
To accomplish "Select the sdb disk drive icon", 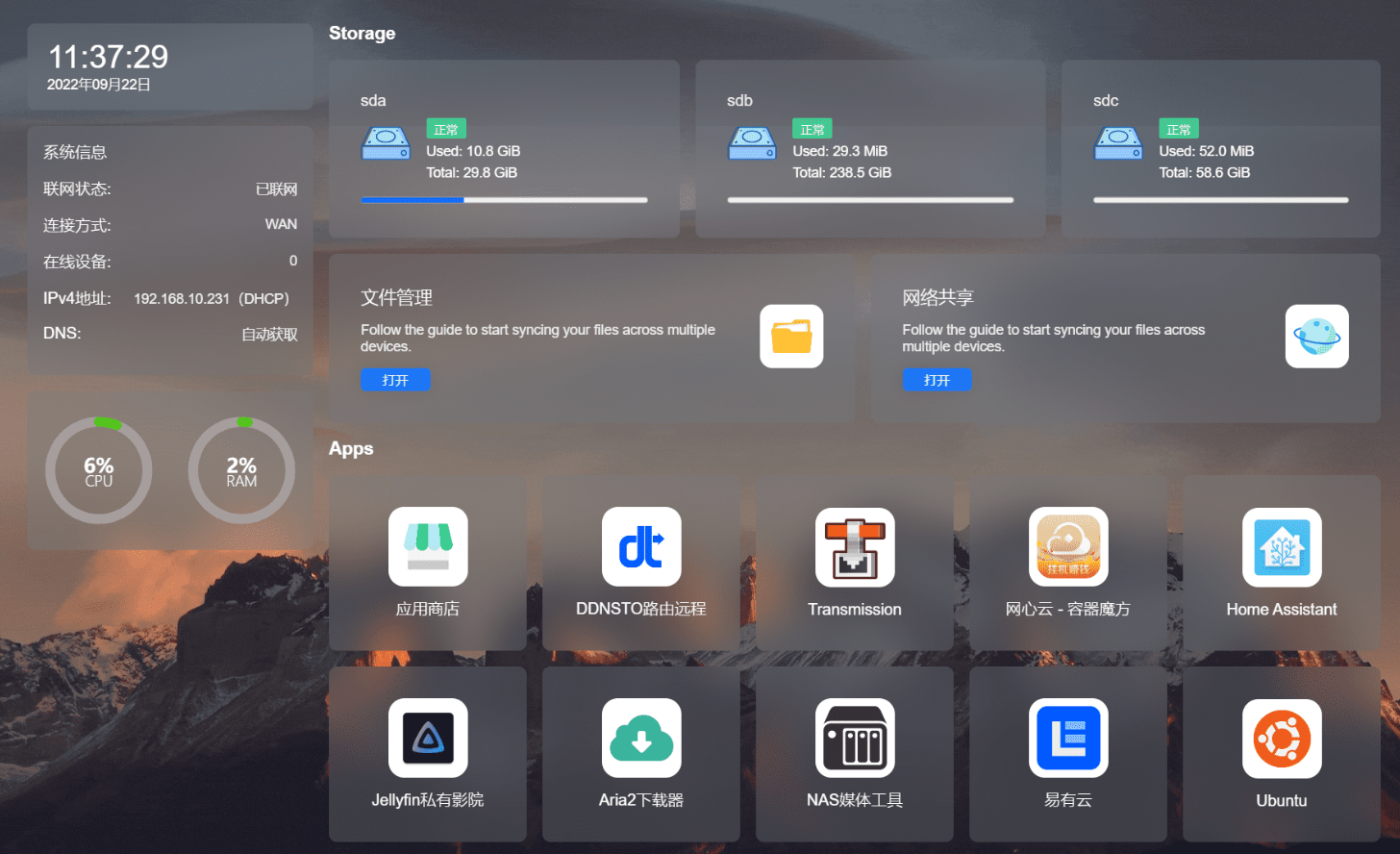I will [x=752, y=143].
